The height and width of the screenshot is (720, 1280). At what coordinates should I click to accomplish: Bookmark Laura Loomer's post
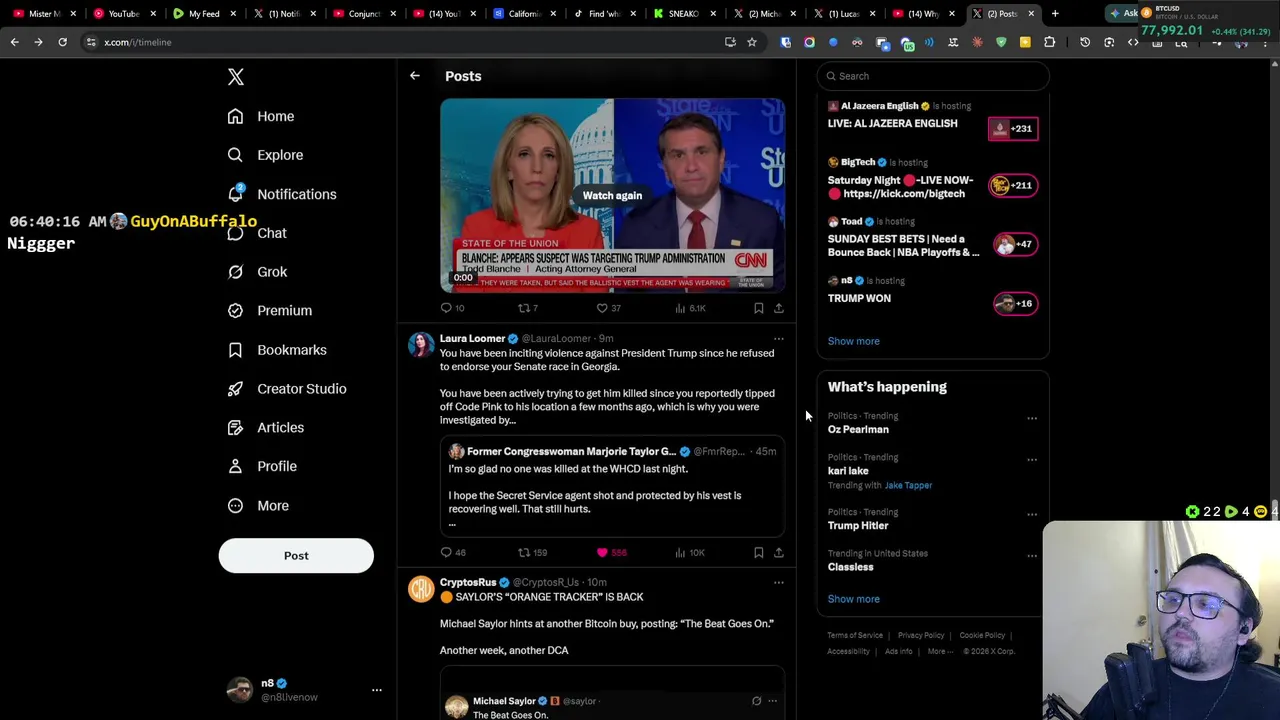(759, 552)
